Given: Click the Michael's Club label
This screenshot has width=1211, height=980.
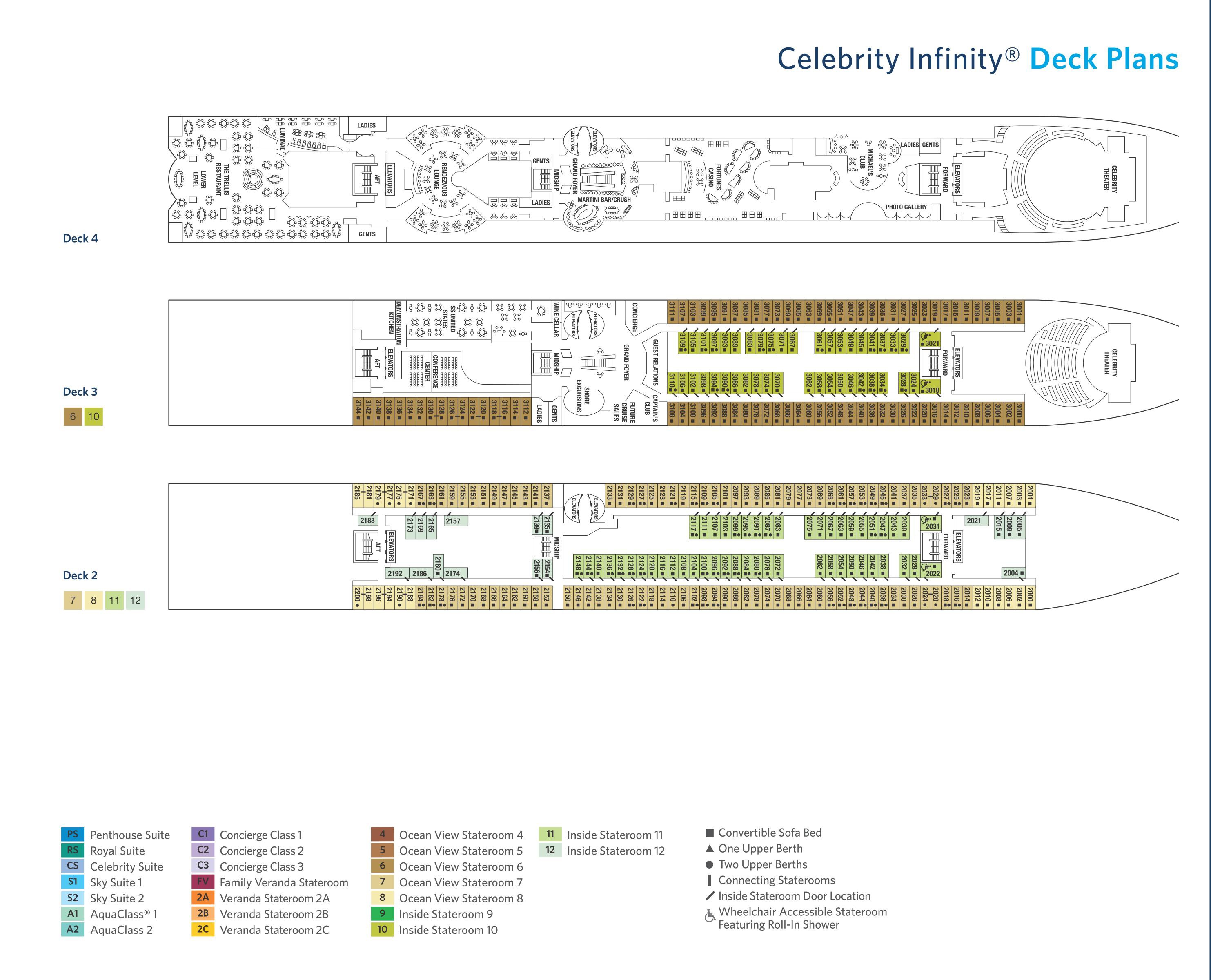Looking at the screenshot, I should click(x=866, y=162).
